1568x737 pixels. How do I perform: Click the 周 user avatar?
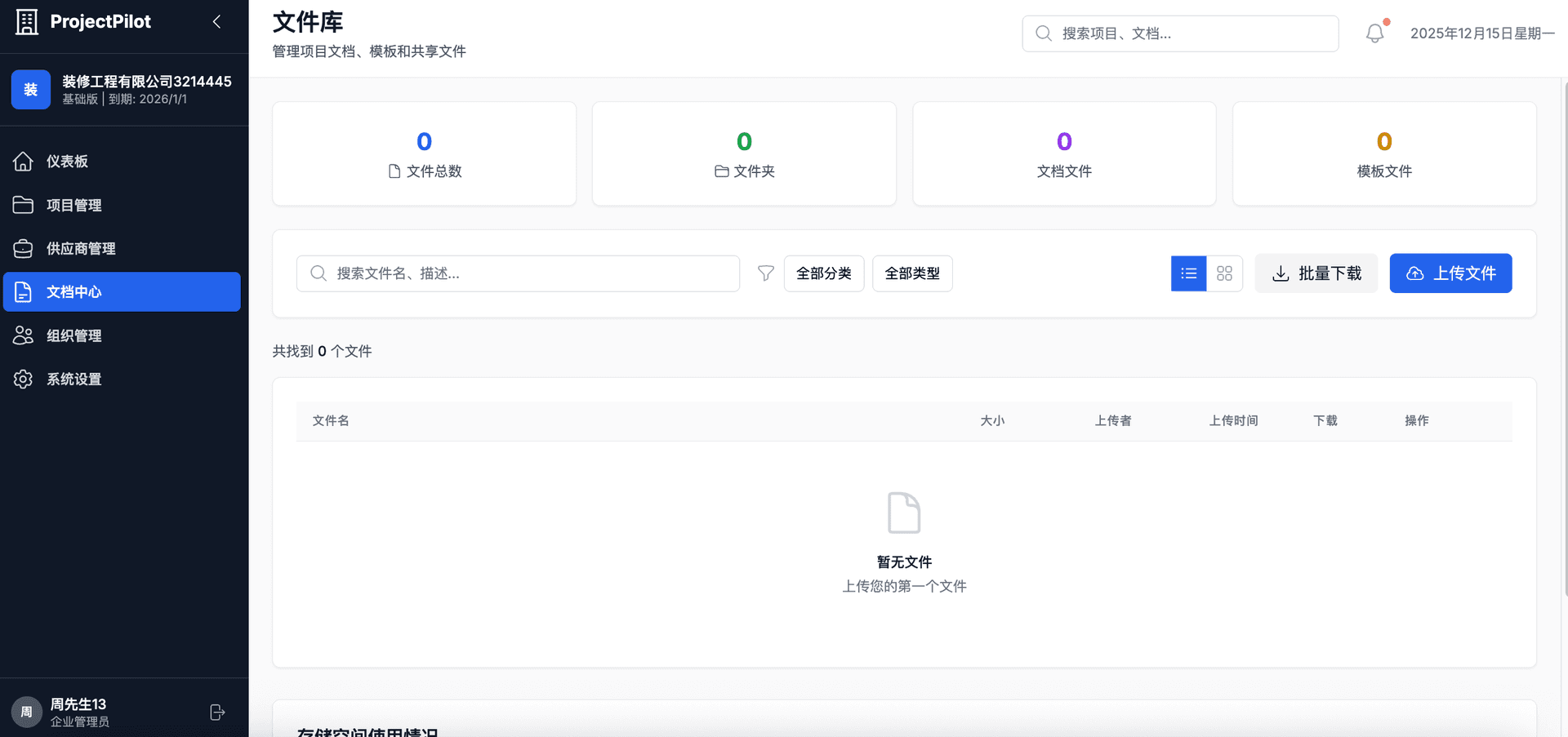coord(26,713)
